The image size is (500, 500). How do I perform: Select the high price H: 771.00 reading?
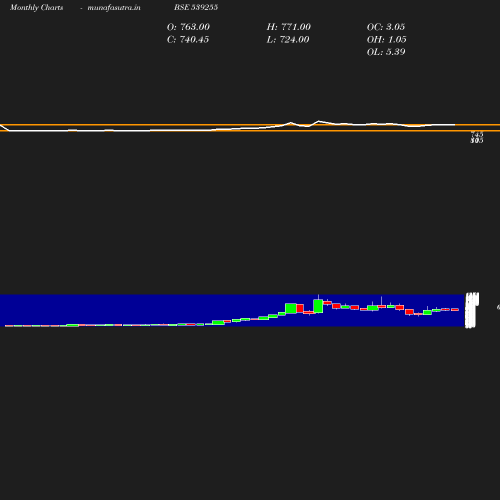[x=289, y=27]
